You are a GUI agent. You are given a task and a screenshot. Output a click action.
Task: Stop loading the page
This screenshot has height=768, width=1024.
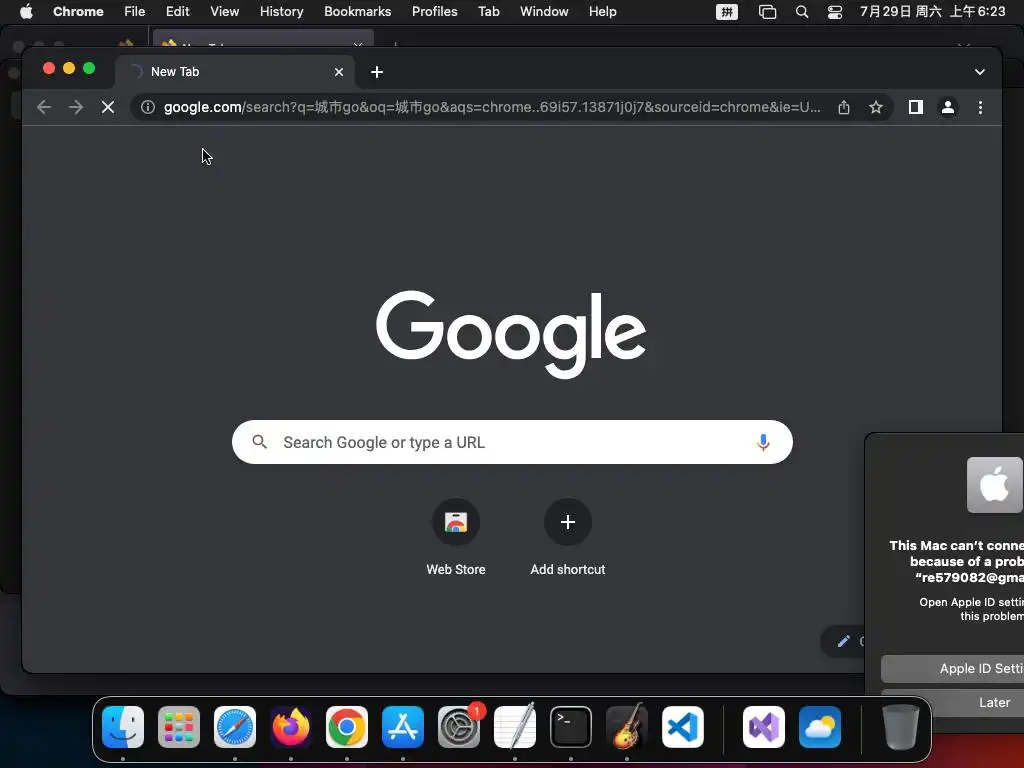pyautogui.click(x=108, y=107)
